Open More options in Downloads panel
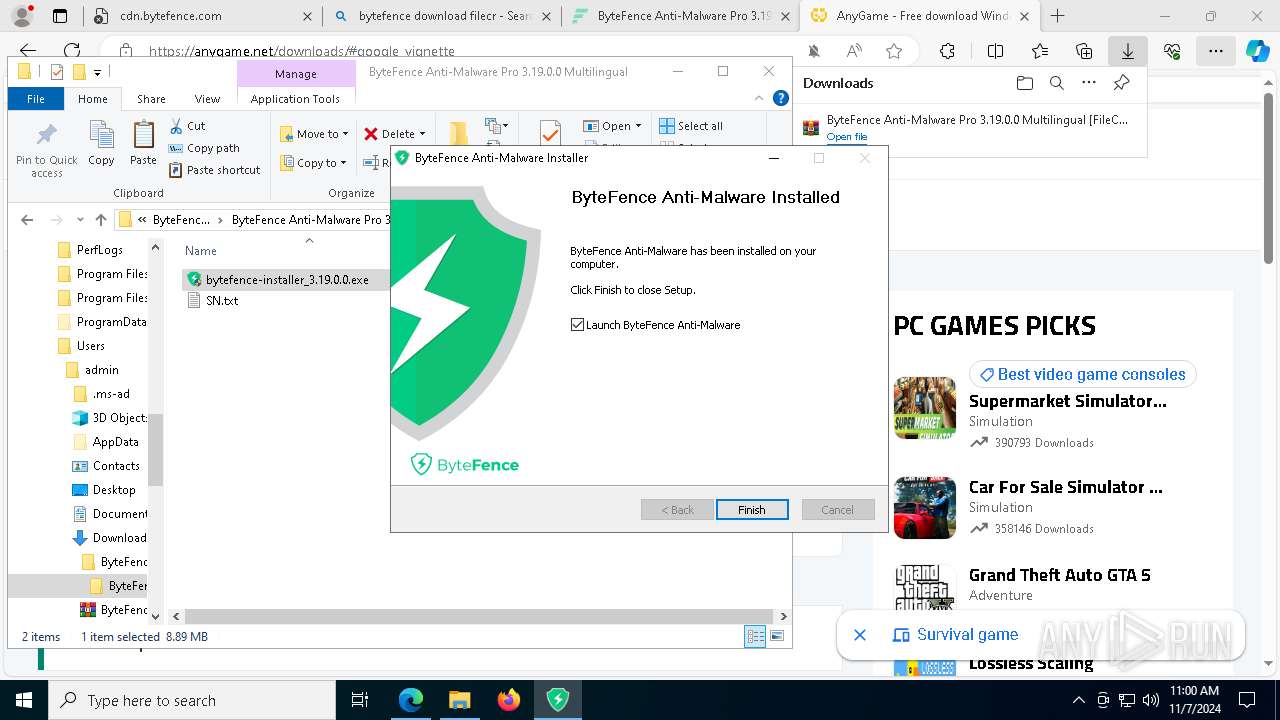This screenshot has height=720, width=1280. click(x=1089, y=83)
